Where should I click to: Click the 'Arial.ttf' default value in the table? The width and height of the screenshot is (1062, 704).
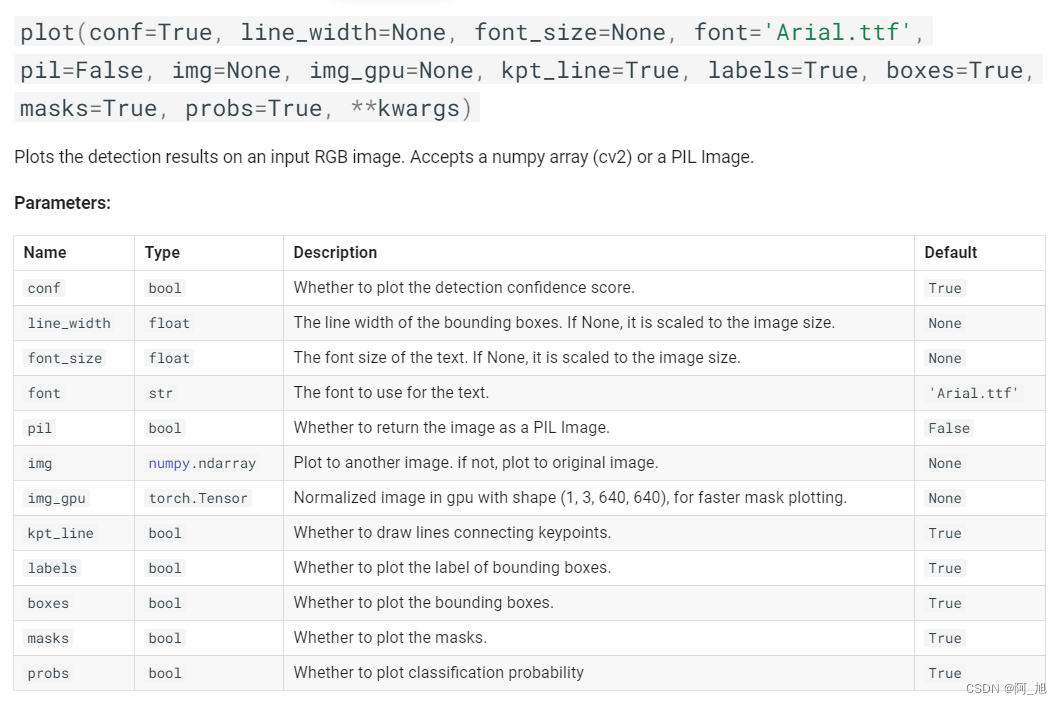[973, 393]
